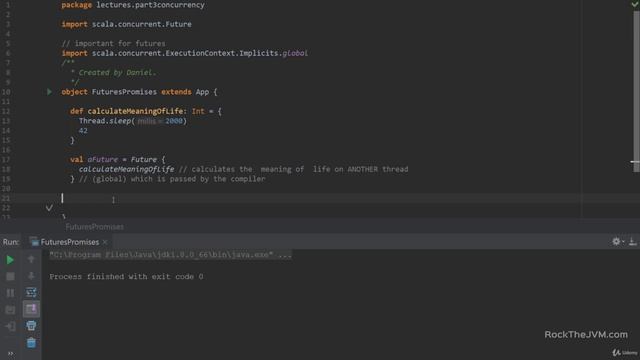640x360 pixels.
Task: Click the FuturesPromises breadcrumb below editor
Action: (94, 227)
